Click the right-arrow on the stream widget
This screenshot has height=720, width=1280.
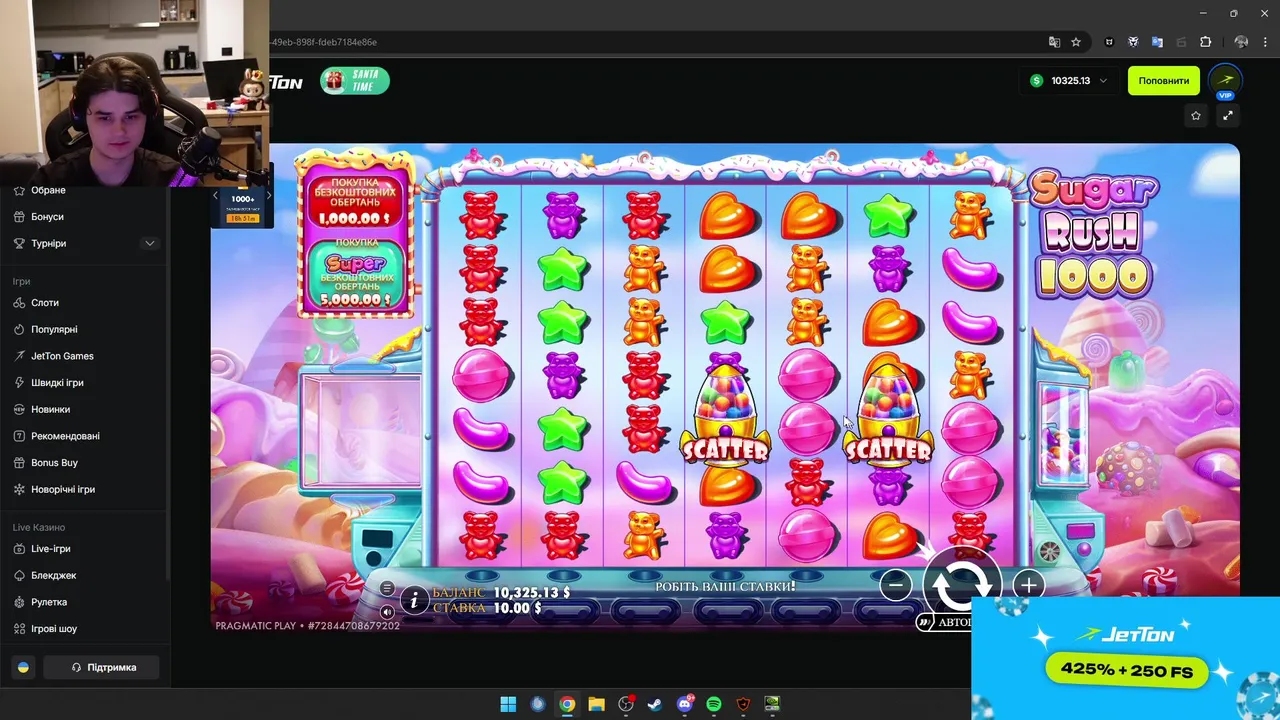(x=267, y=196)
